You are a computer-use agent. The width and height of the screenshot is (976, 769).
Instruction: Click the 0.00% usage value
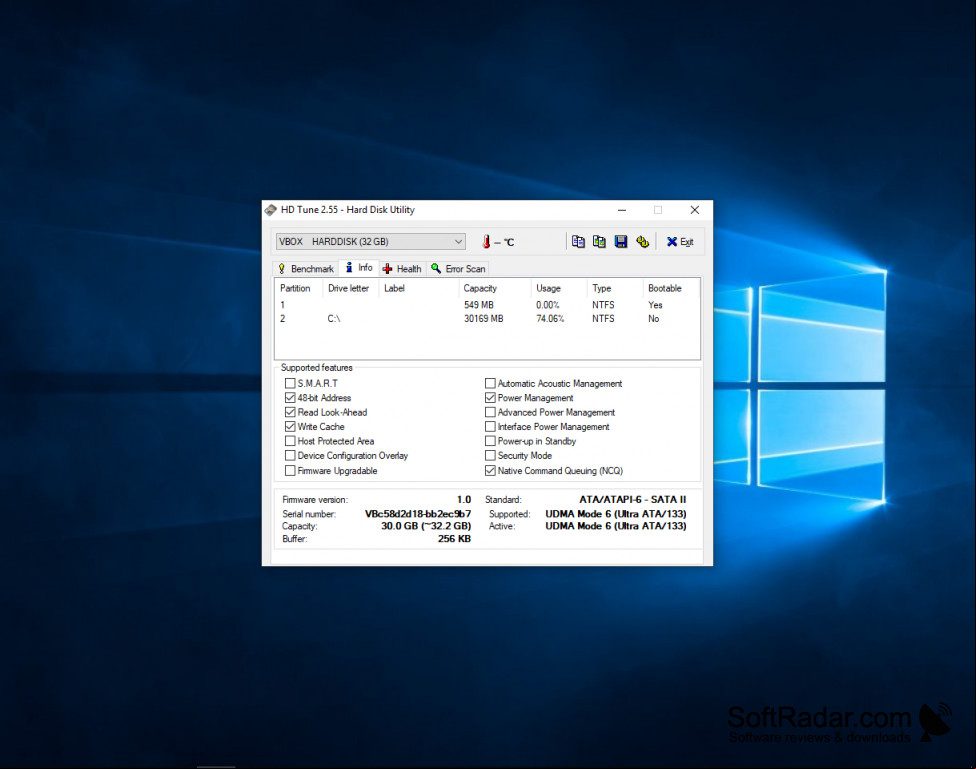(548, 305)
